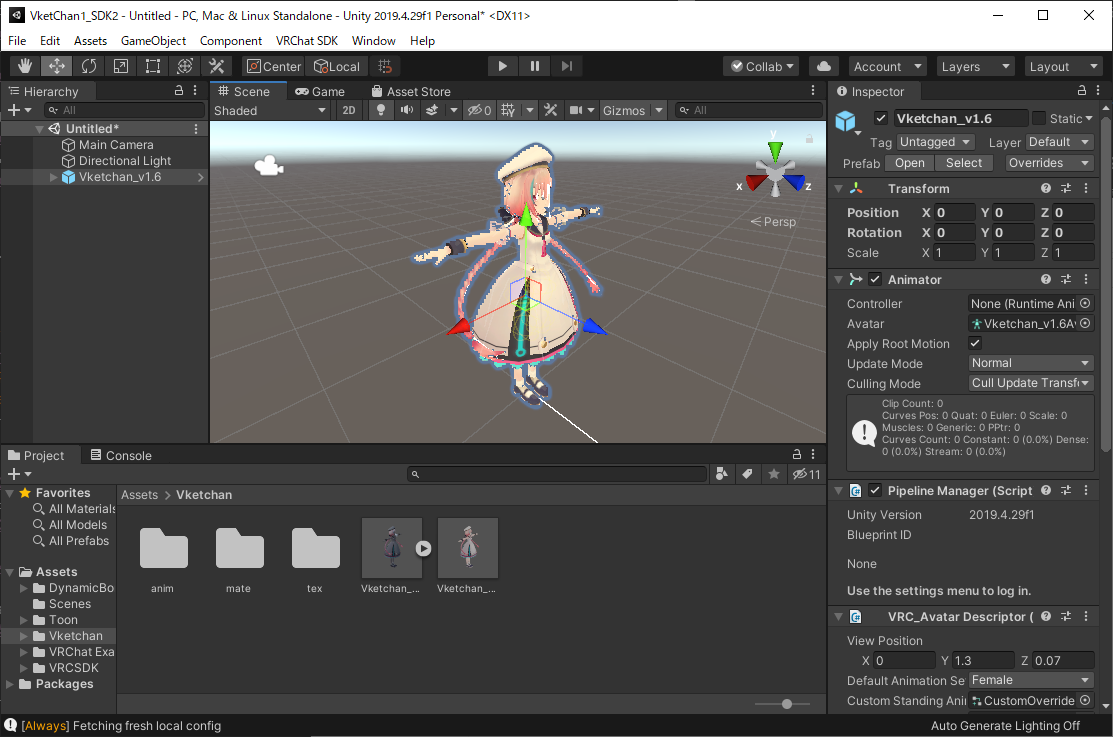Expand the Vketchan_v1.6 hierarchy item

pos(54,177)
